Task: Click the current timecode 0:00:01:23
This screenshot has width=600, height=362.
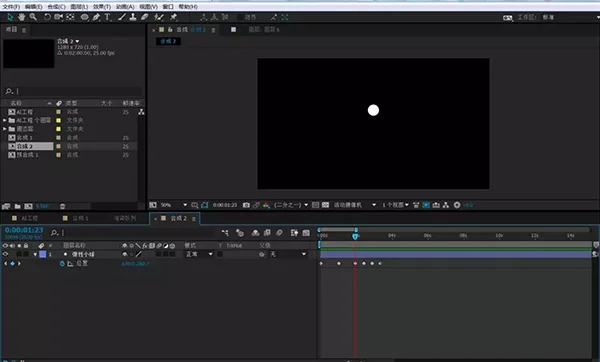Action: pos(24,230)
